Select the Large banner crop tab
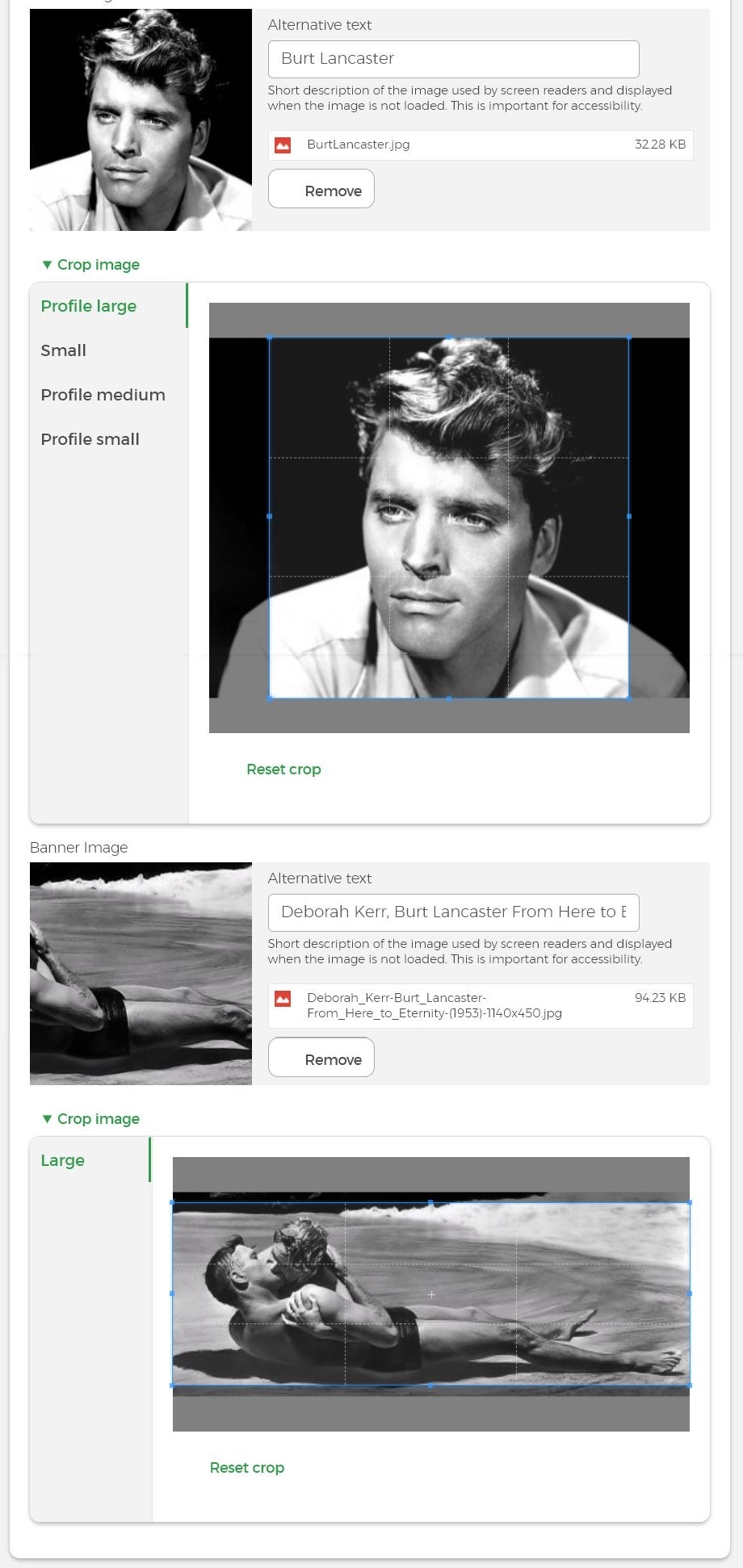This screenshot has width=743, height=1568. 62,1160
